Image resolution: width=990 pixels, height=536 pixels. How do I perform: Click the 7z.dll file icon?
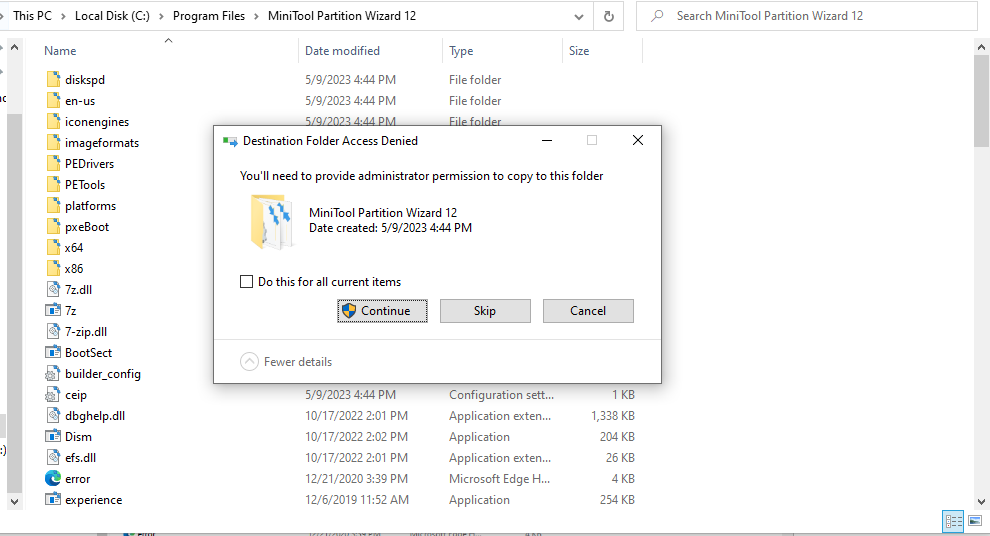tap(54, 289)
